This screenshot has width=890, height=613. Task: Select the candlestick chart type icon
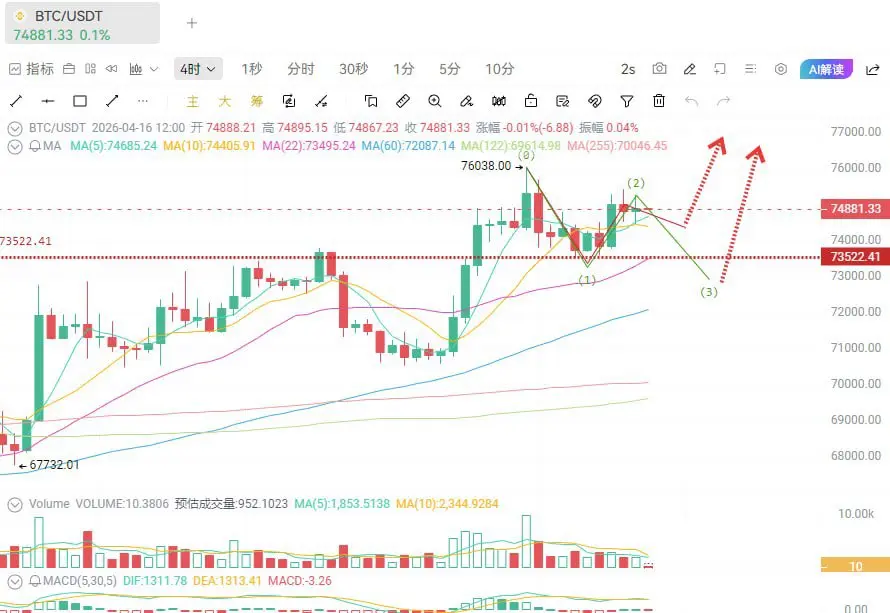click(136, 69)
